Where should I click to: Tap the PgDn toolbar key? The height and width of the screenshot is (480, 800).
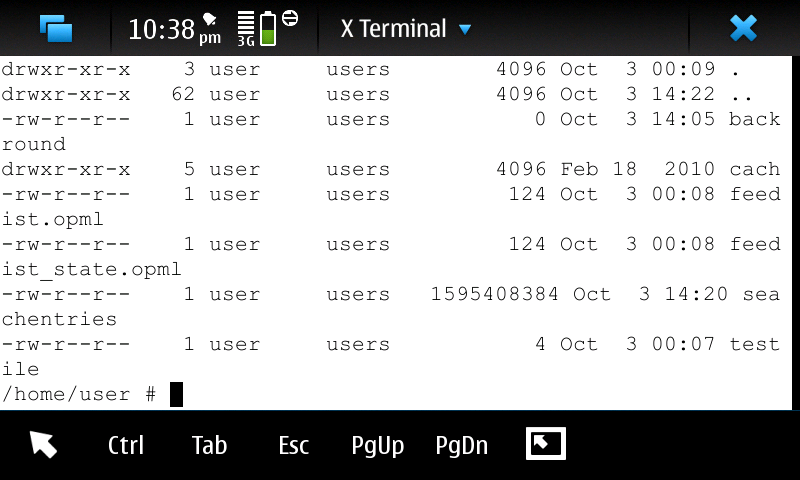[x=462, y=446]
